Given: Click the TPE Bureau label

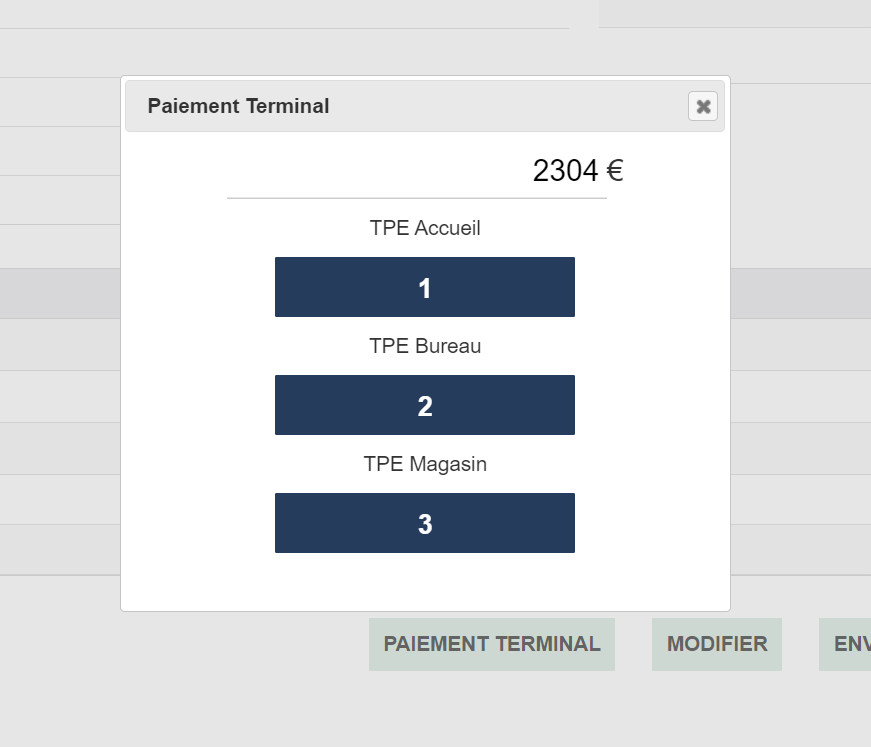Looking at the screenshot, I should (425, 346).
